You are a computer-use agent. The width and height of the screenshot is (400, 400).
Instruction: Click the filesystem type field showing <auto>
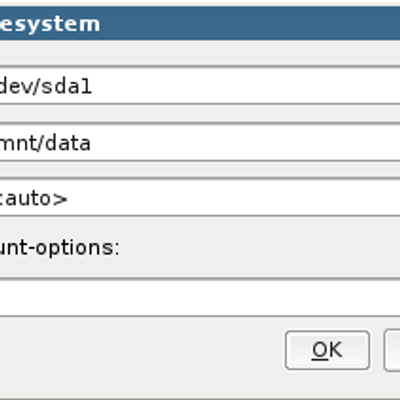200,198
